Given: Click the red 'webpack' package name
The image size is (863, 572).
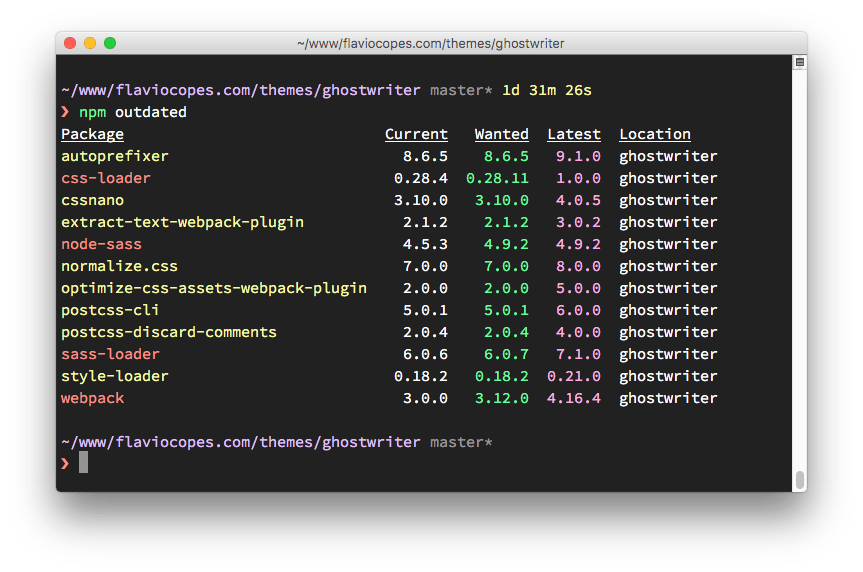Looking at the screenshot, I should [92, 398].
